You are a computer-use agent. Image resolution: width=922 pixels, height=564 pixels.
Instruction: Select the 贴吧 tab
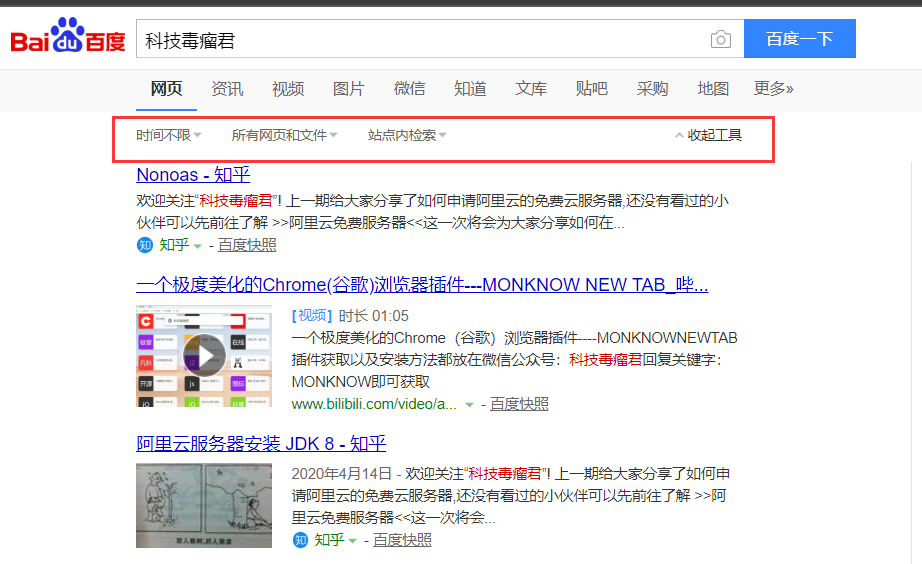point(592,89)
